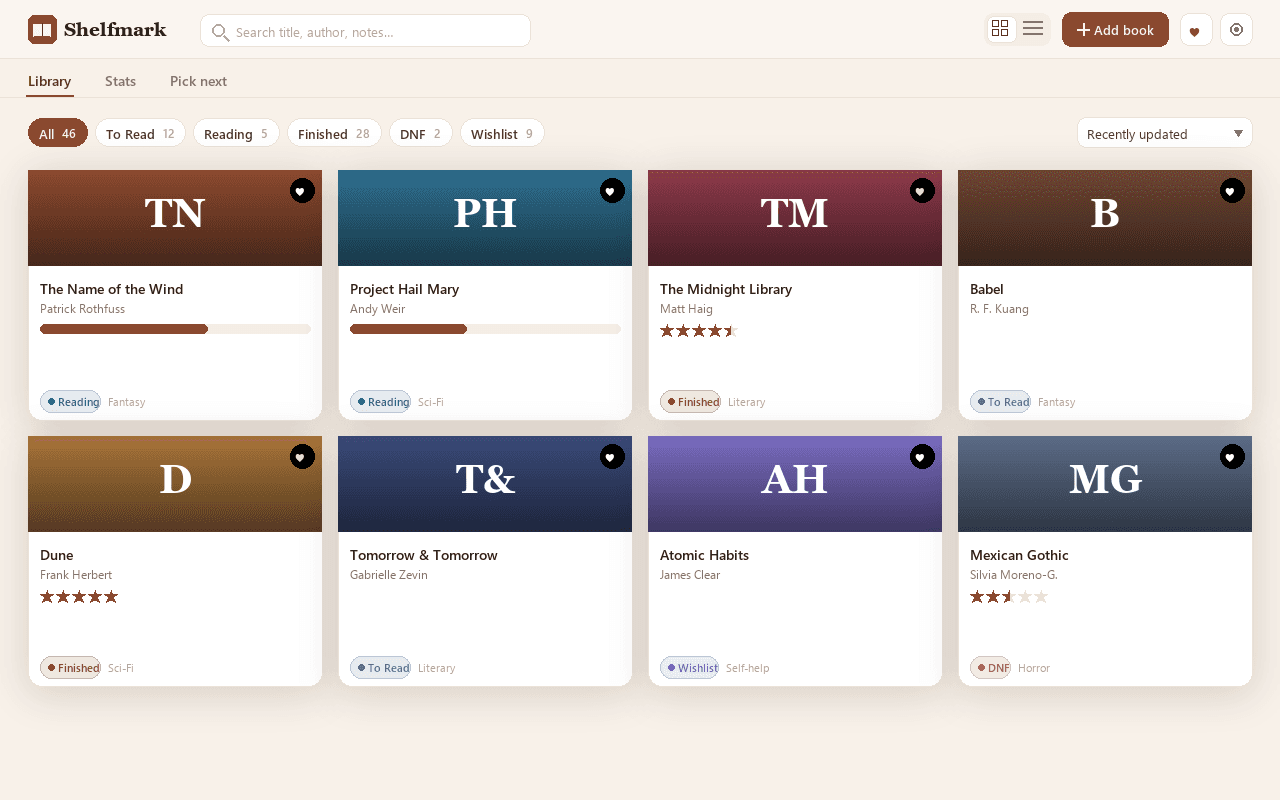Viewport: 1280px width, 800px height.
Task: Open the Recently updated sort dropdown
Action: (x=1164, y=133)
